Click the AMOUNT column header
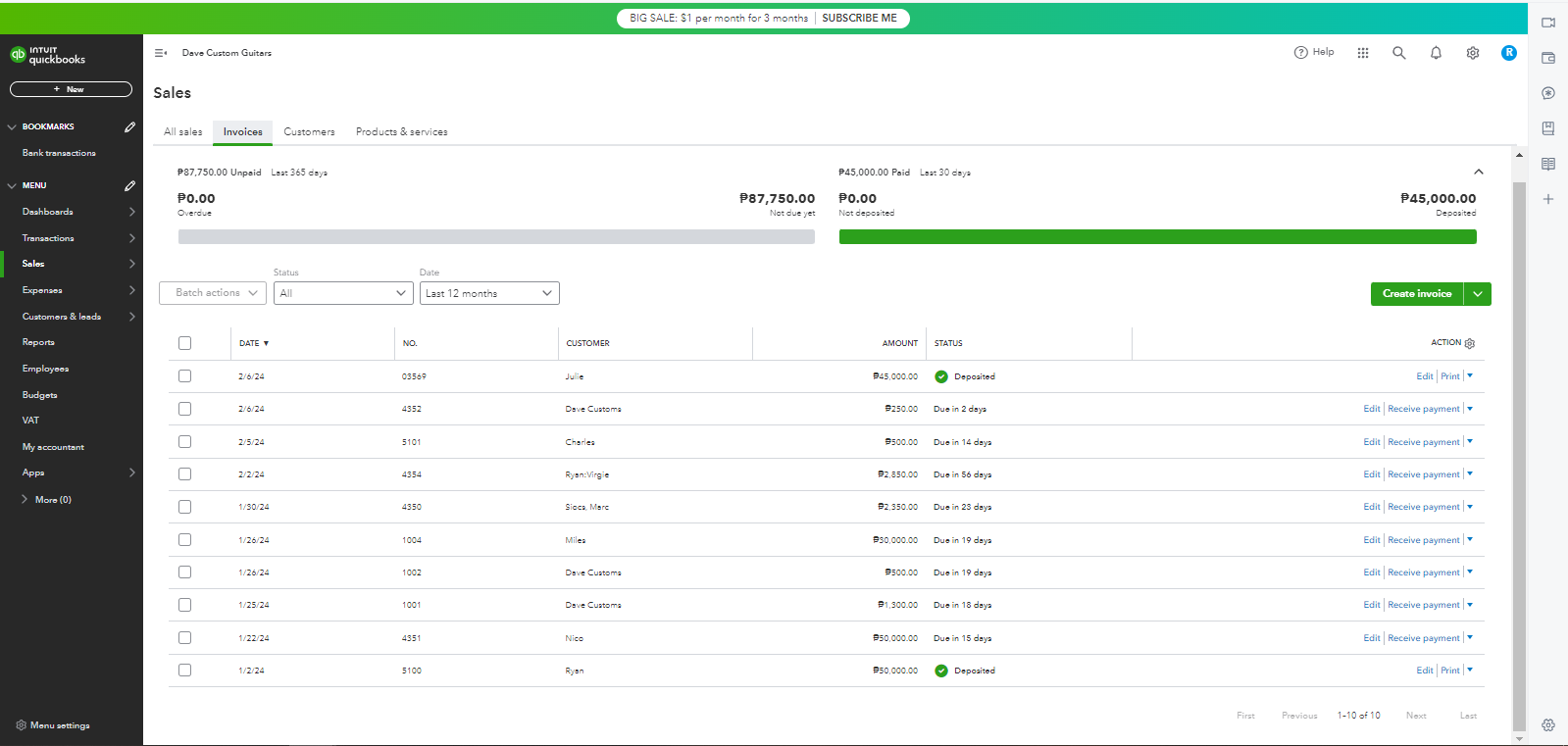 pyautogui.click(x=900, y=343)
